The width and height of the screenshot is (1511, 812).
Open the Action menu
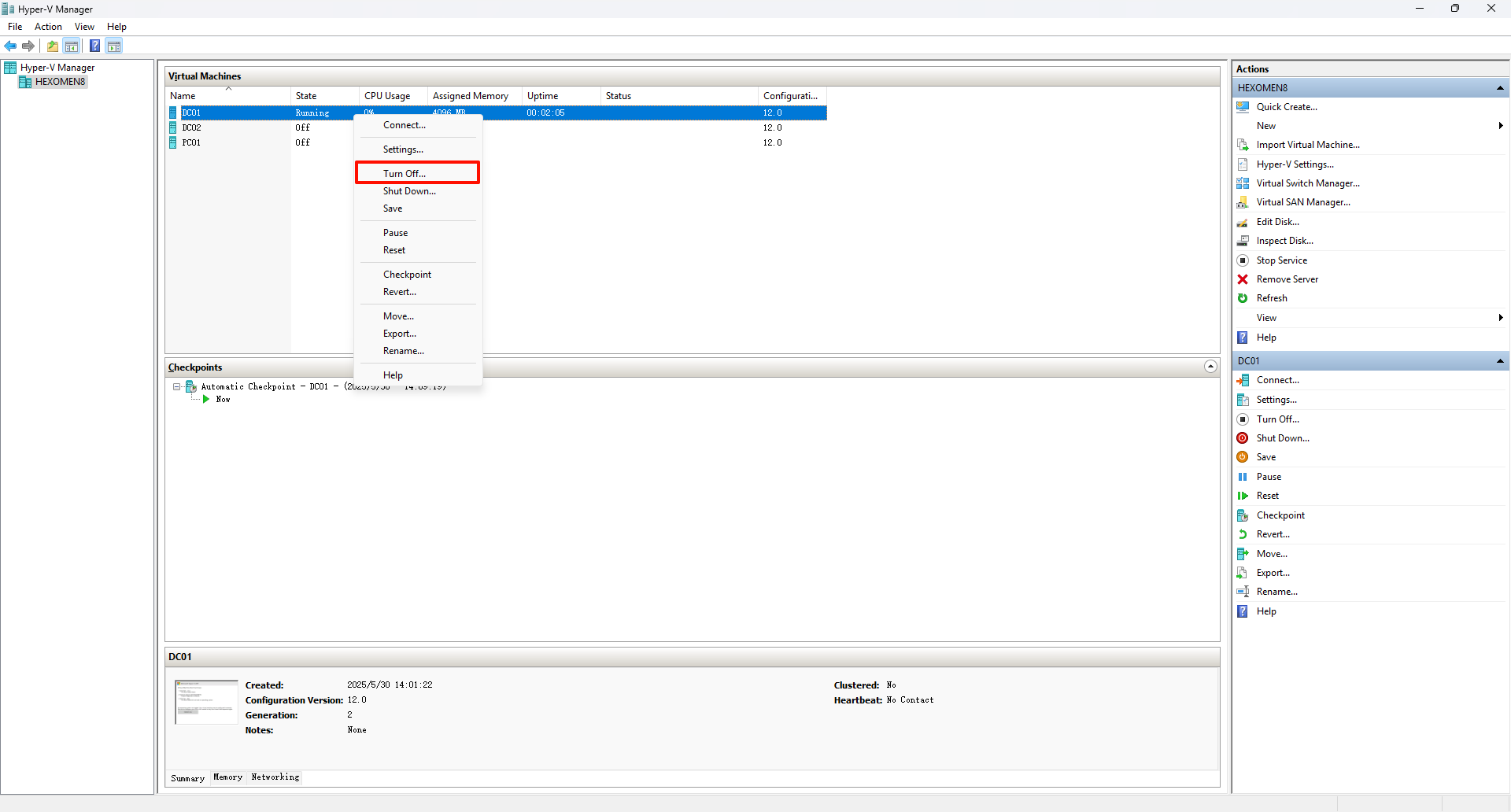48,27
